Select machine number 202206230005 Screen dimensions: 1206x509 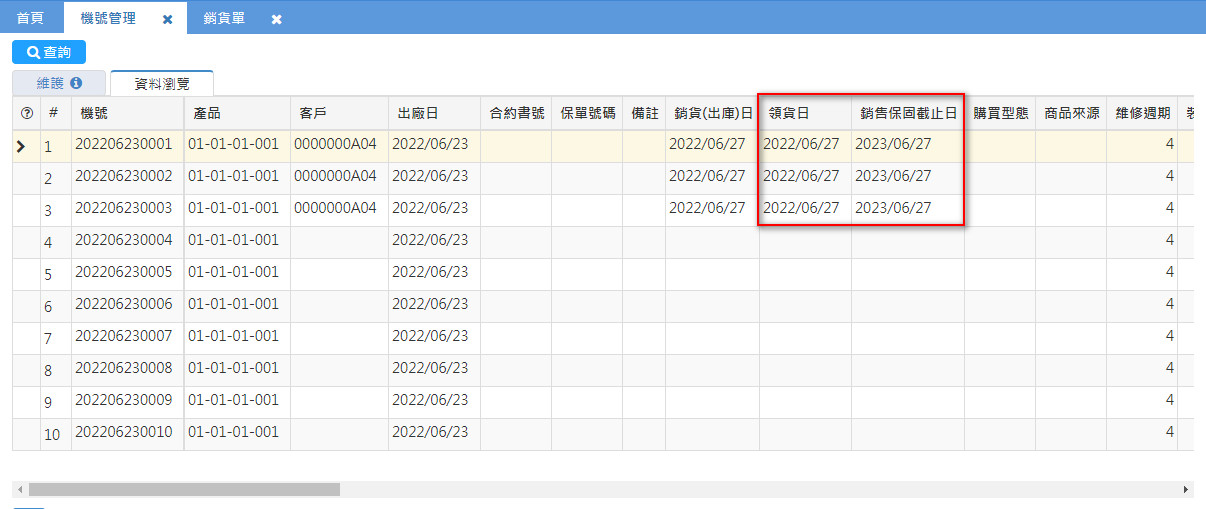123,273
